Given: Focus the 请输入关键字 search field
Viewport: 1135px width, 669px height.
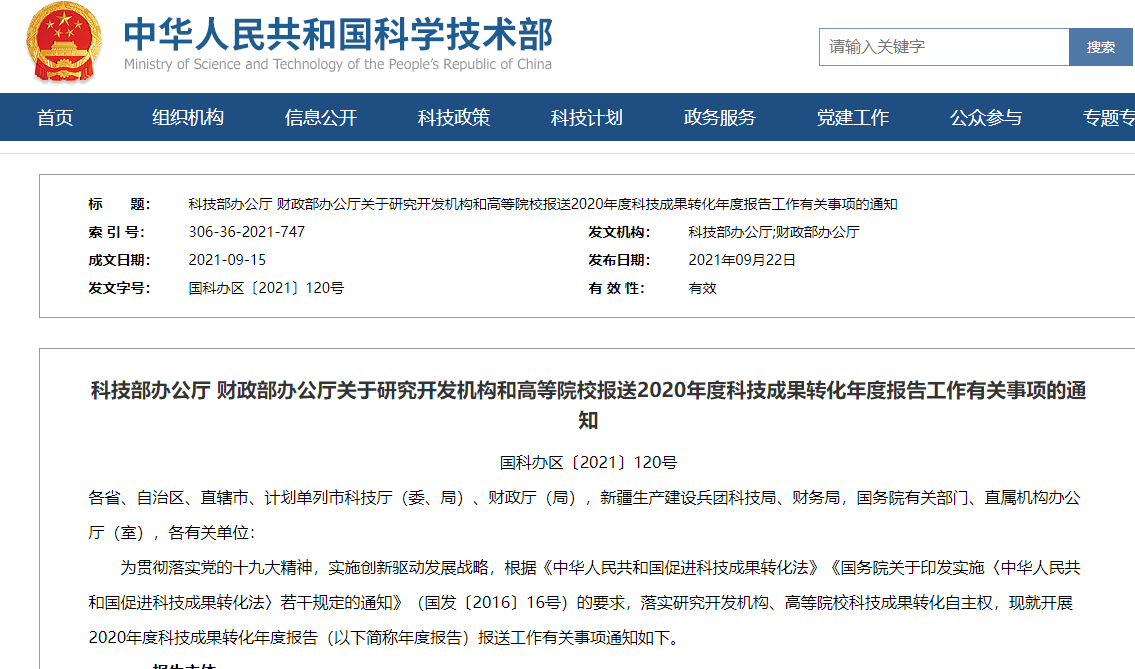Looking at the screenshot, I should coord(943,47).
